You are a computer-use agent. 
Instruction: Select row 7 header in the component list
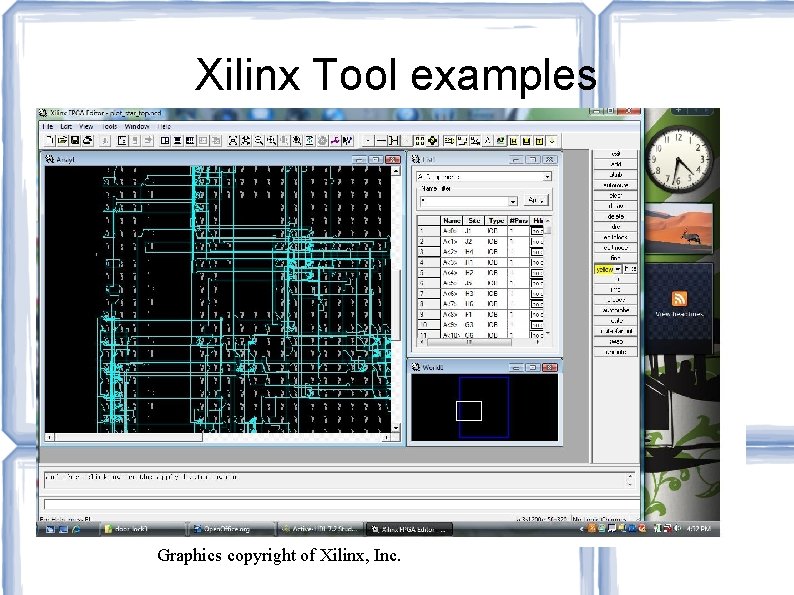[x=428, y=293]
